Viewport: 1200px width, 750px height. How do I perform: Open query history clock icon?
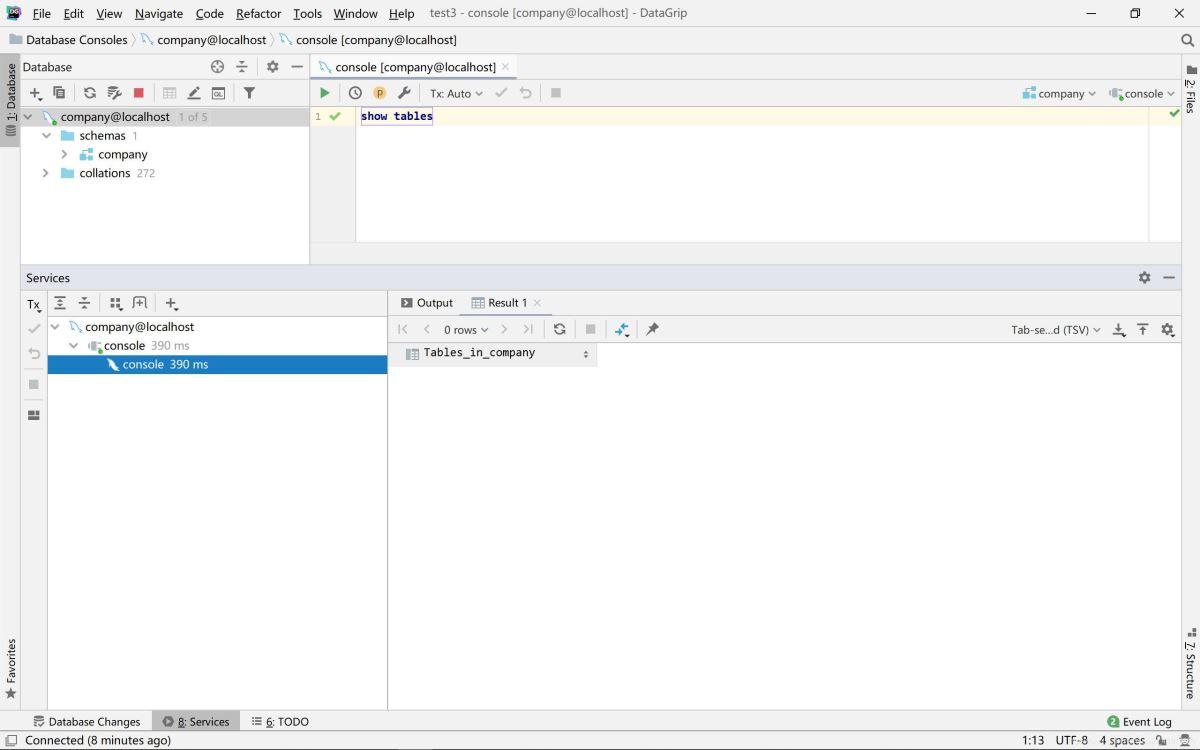pyautogui.click(x=355, y=93)
